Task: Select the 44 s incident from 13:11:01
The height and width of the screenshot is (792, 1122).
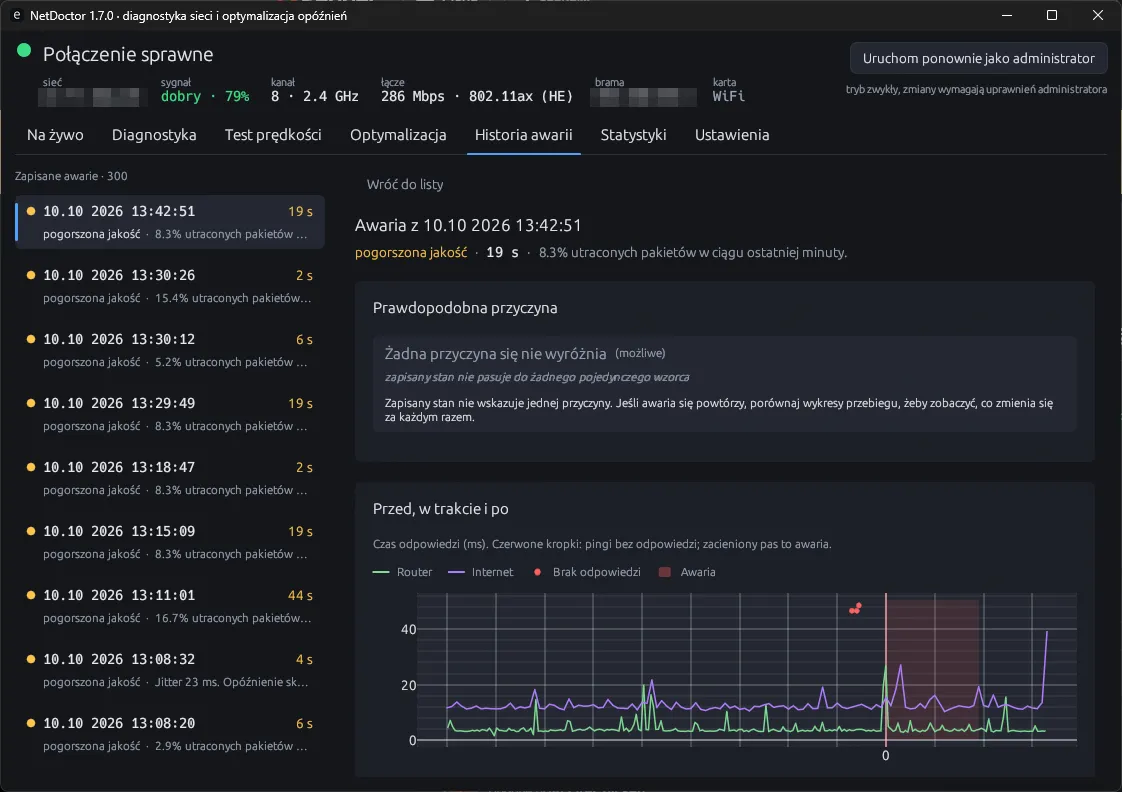Action: 170,606
